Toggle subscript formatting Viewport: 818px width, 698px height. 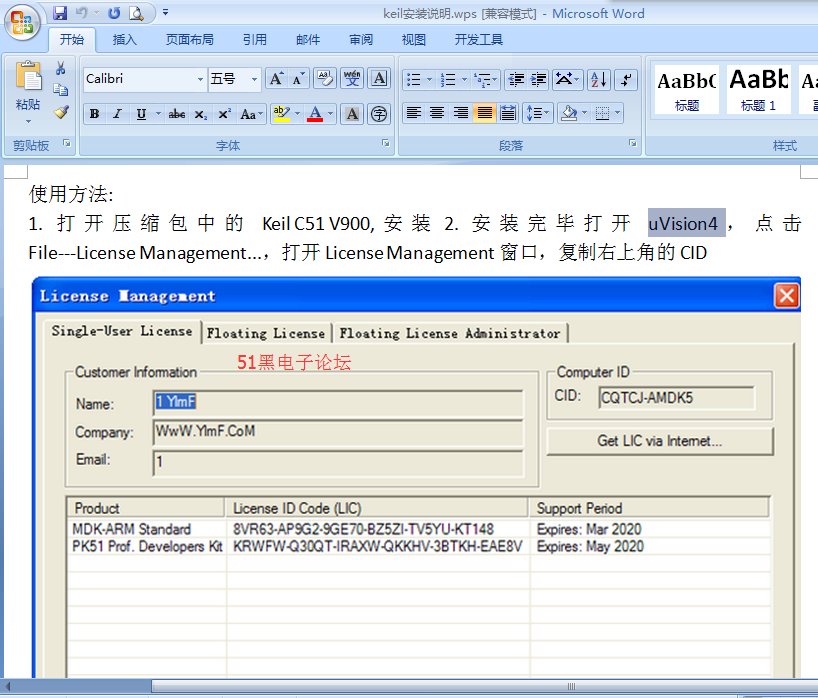point(201,114)
